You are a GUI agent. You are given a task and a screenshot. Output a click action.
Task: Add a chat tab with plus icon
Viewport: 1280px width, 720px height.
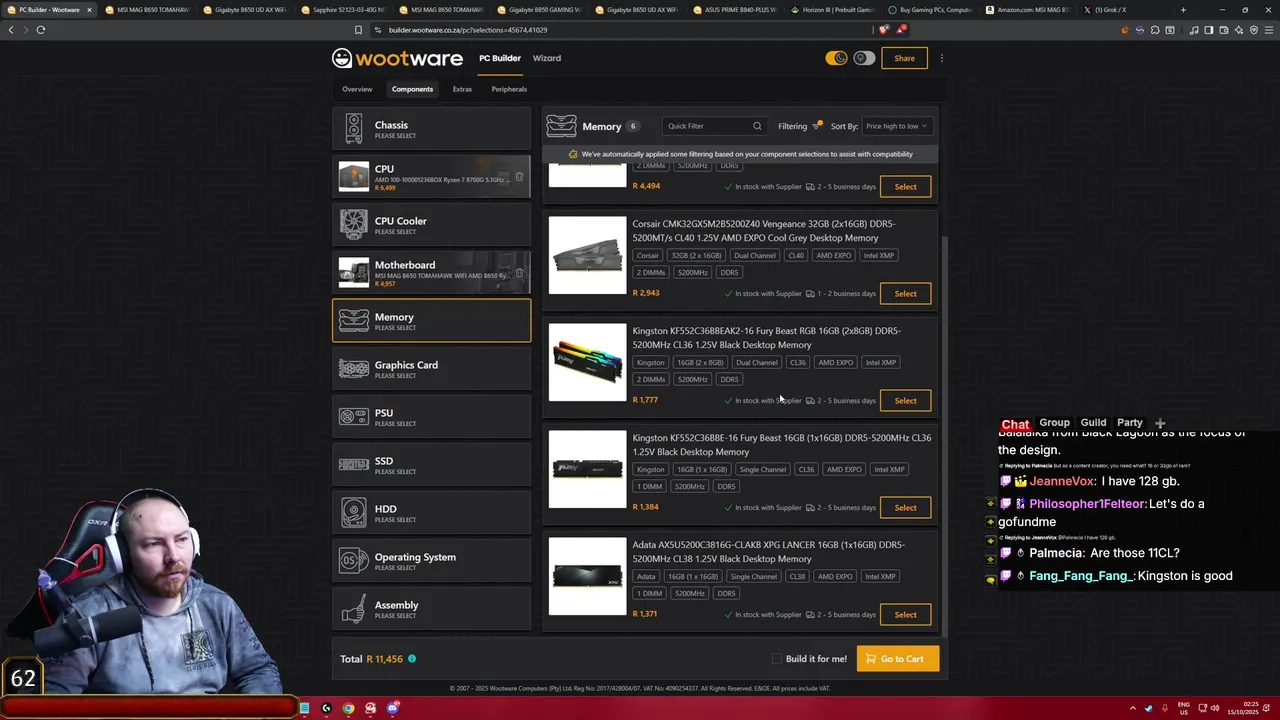pyautogui.click(x=1160, y=423)
